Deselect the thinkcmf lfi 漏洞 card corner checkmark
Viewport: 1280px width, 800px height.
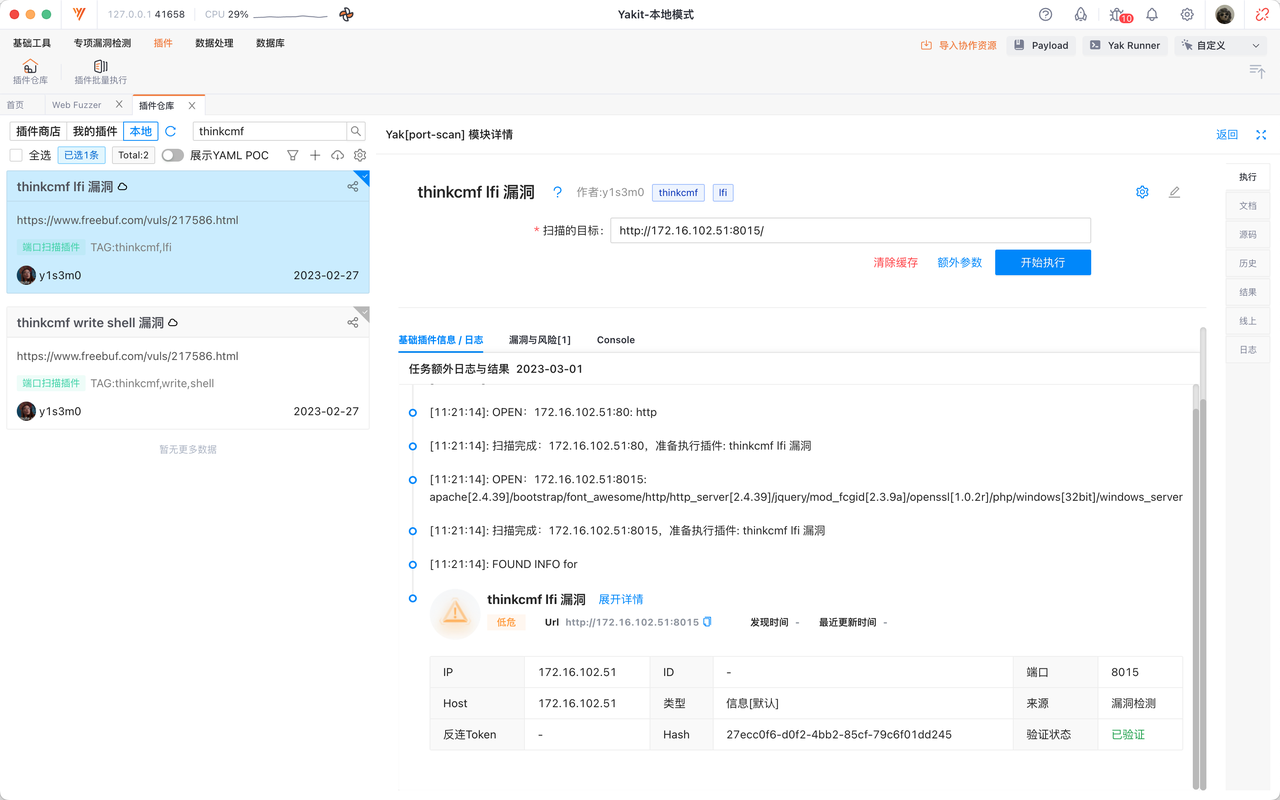tap(363, 177)
